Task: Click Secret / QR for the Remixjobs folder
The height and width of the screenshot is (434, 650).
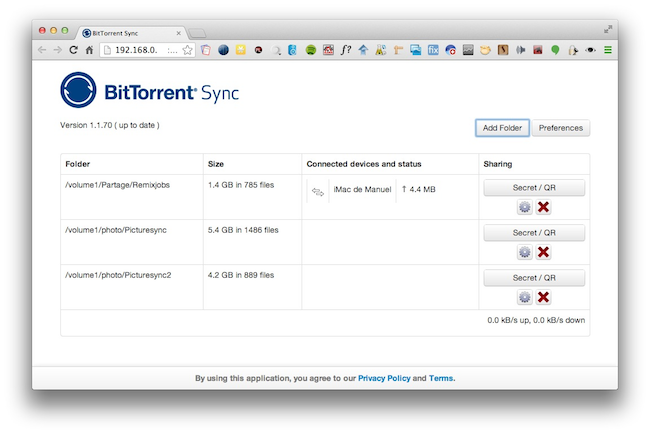Action: pos(534,188)
